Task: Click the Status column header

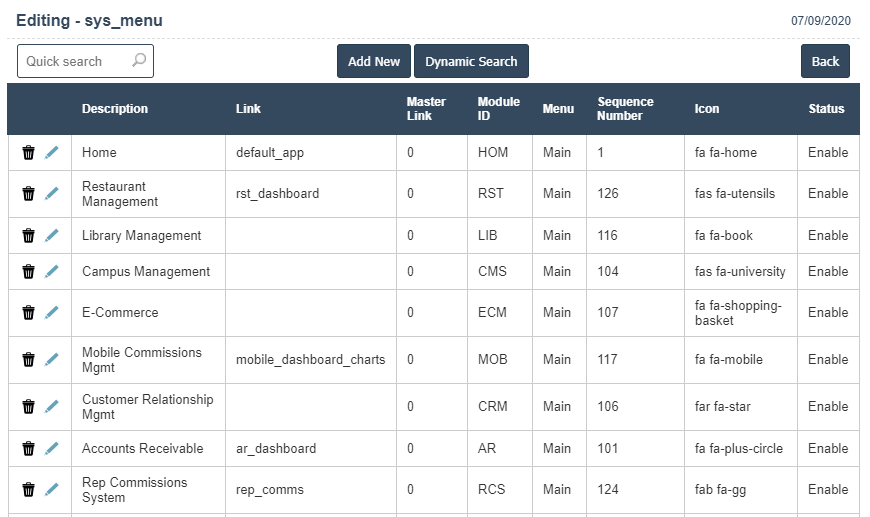Action: click(826, 109)
